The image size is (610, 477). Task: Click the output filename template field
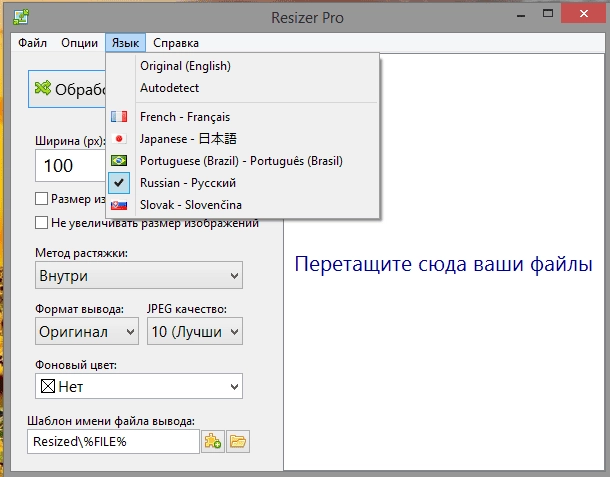113,442
